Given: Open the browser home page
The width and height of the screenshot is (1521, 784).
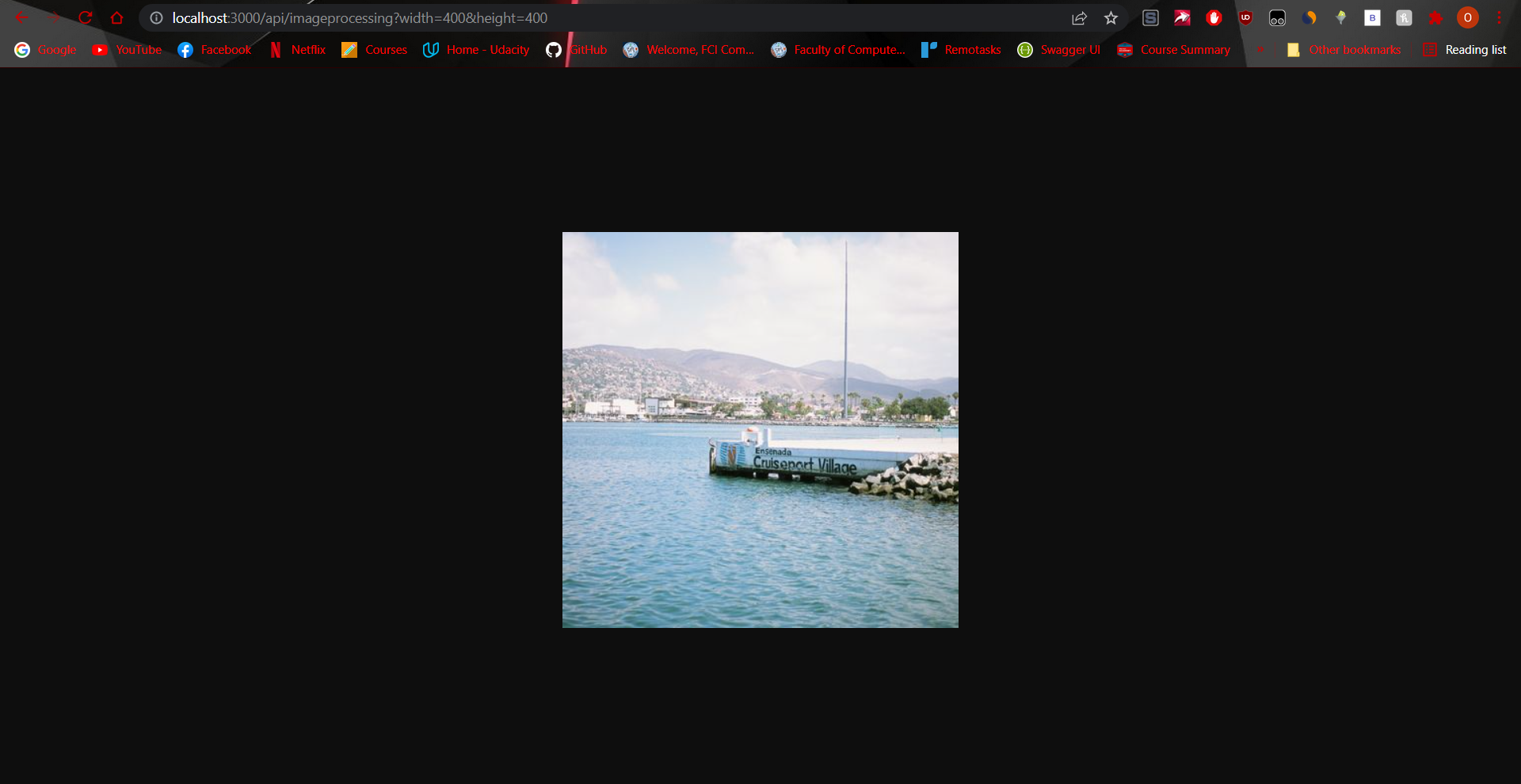Looking at the screenshot, I should 117,17.
